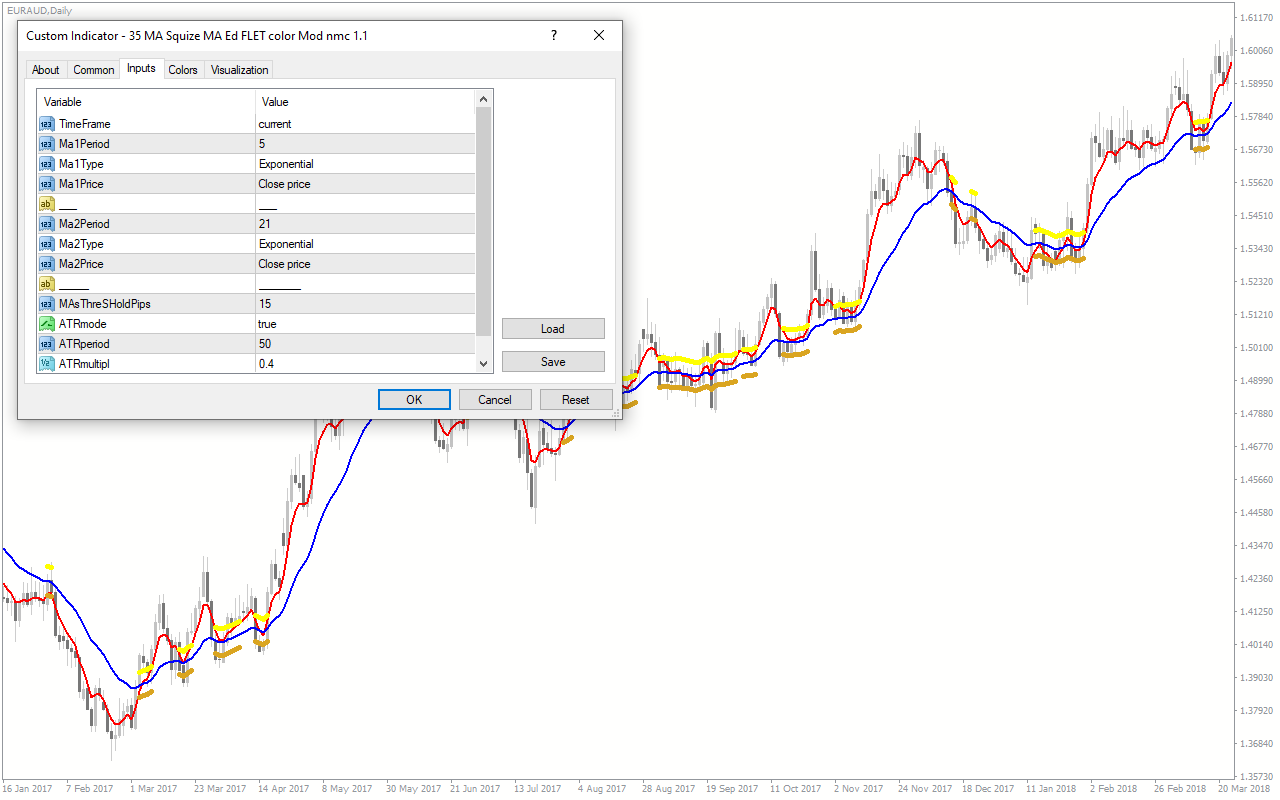Click the MAsThreSHoldPips variable icon

pyautogui.click(x=47, y=304)
